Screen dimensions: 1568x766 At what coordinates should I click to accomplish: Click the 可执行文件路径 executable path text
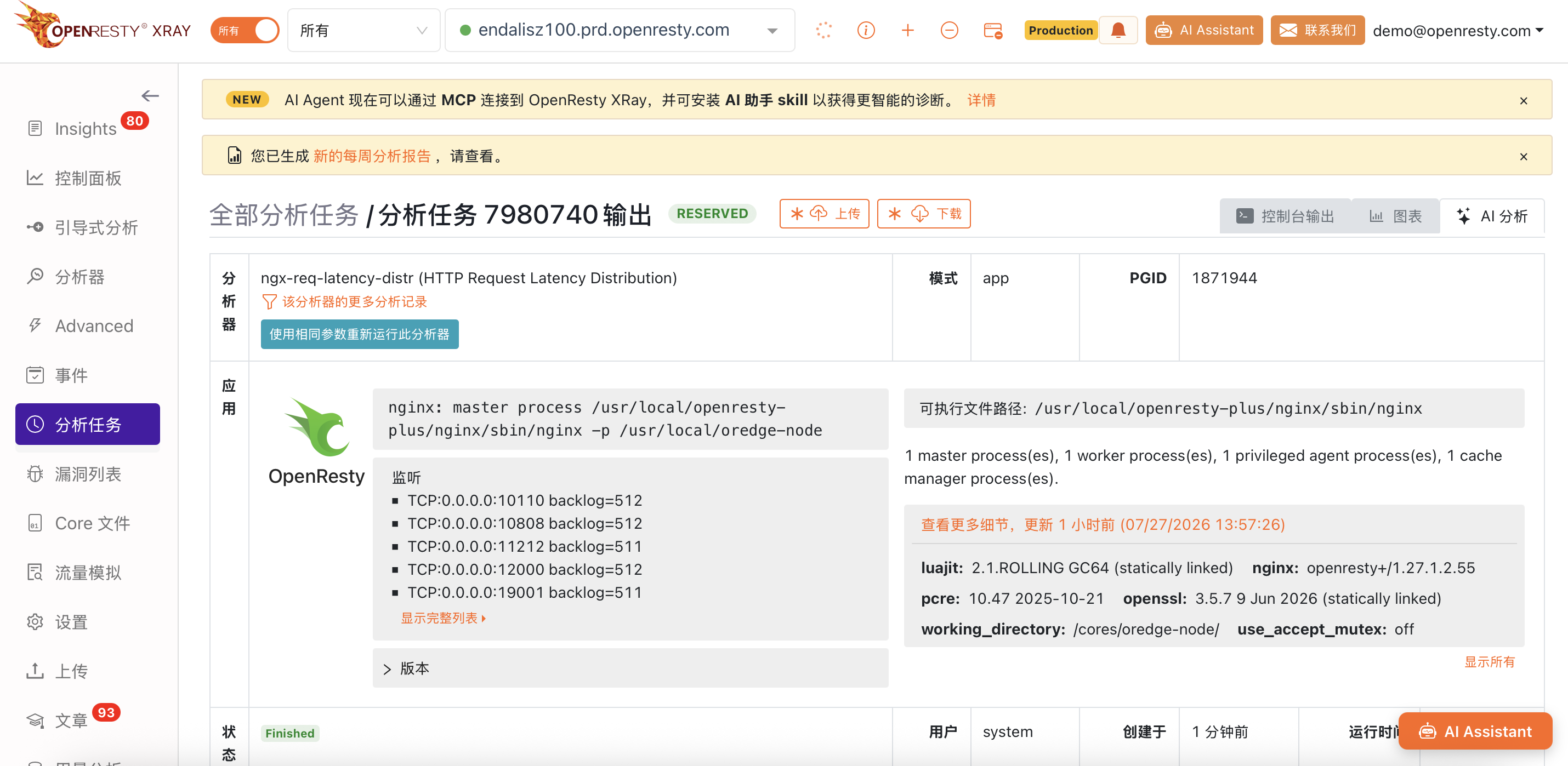point(1171,408)
